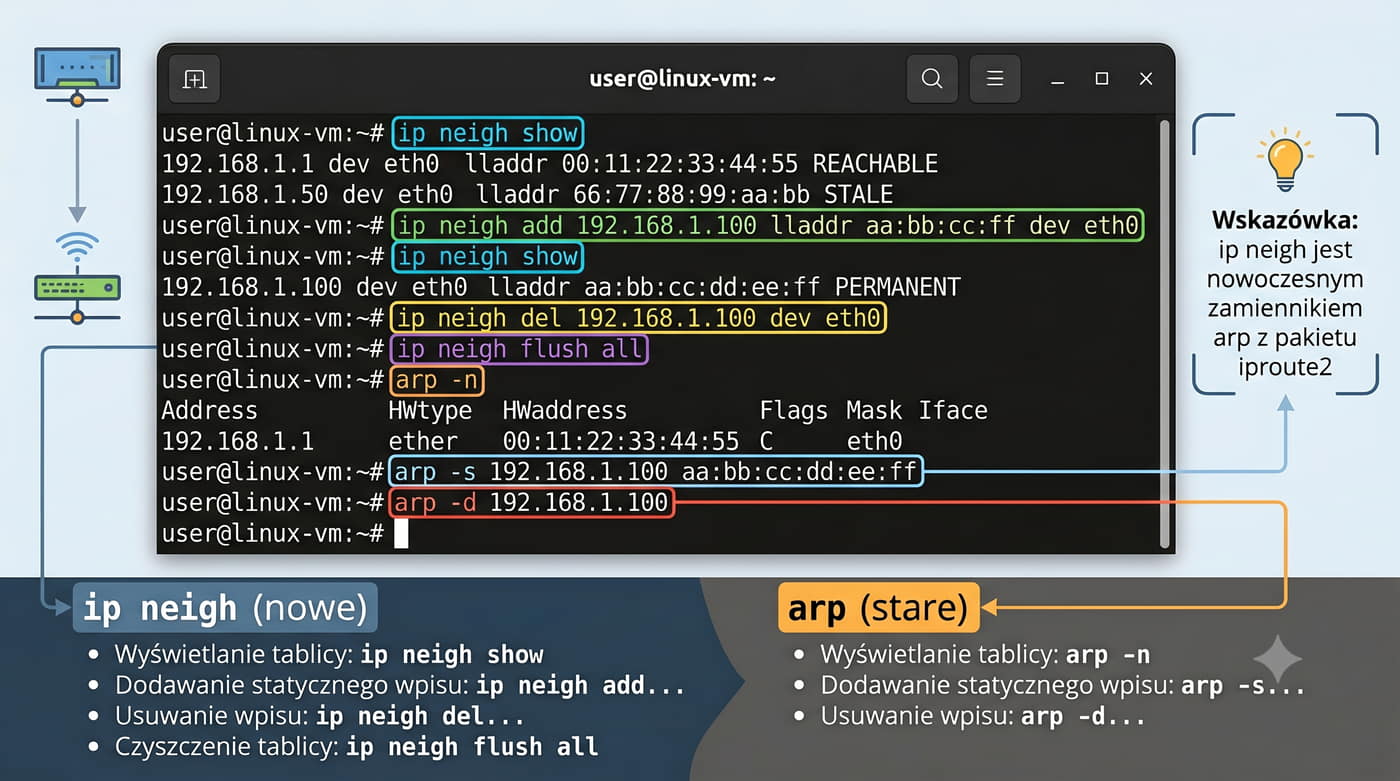Viewport: 1400px width, 781px height.
Task: Close the terminal window
Action: pyautogui.click(x=1146, y=79)
